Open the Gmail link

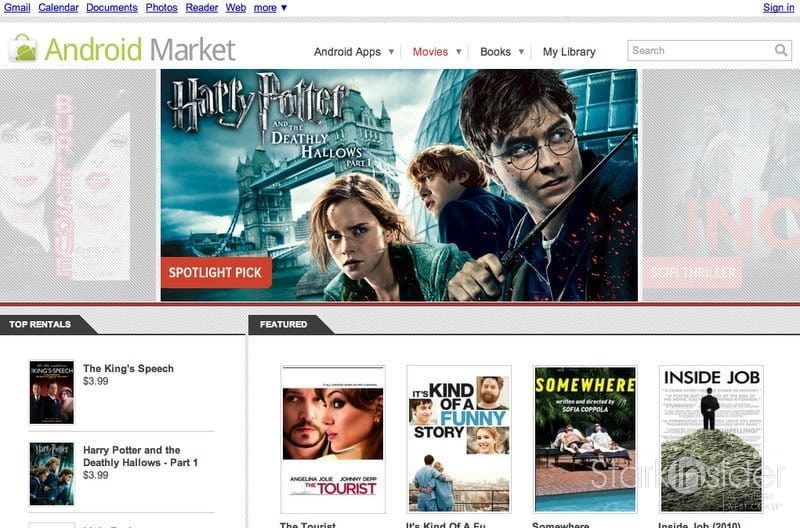(17, 8)
